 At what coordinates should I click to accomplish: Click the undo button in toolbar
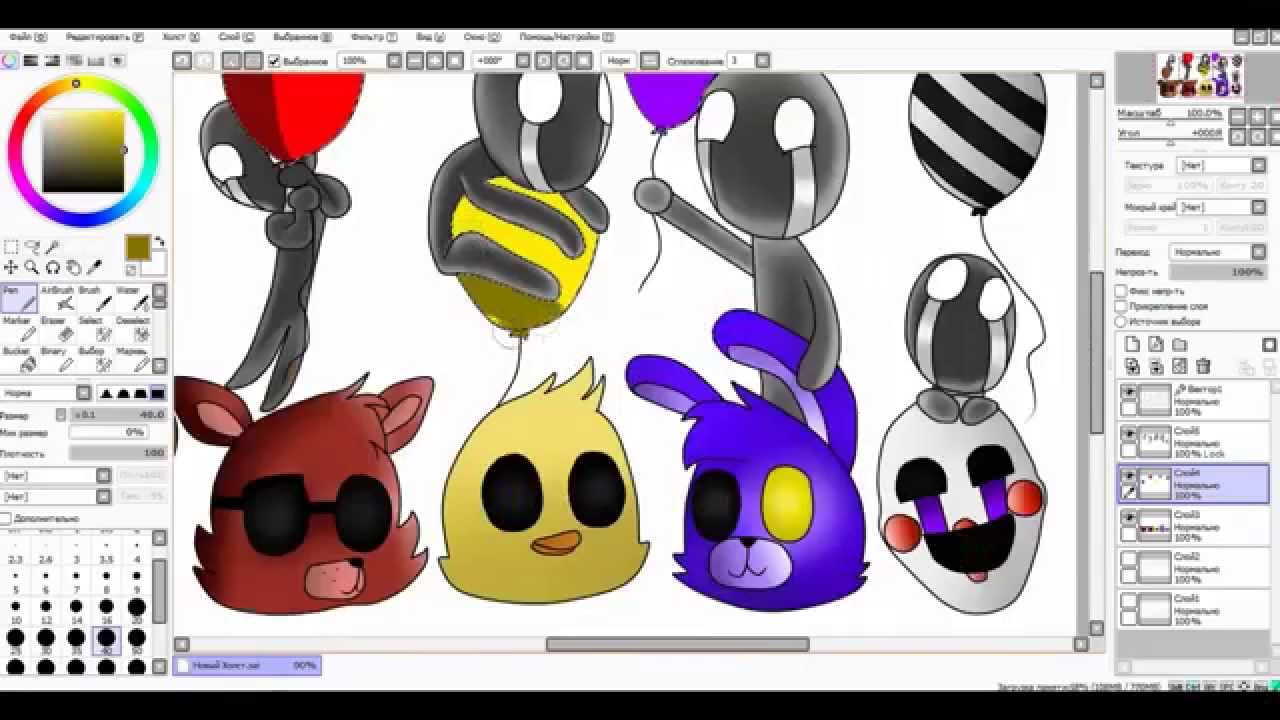tap(182, 61)
